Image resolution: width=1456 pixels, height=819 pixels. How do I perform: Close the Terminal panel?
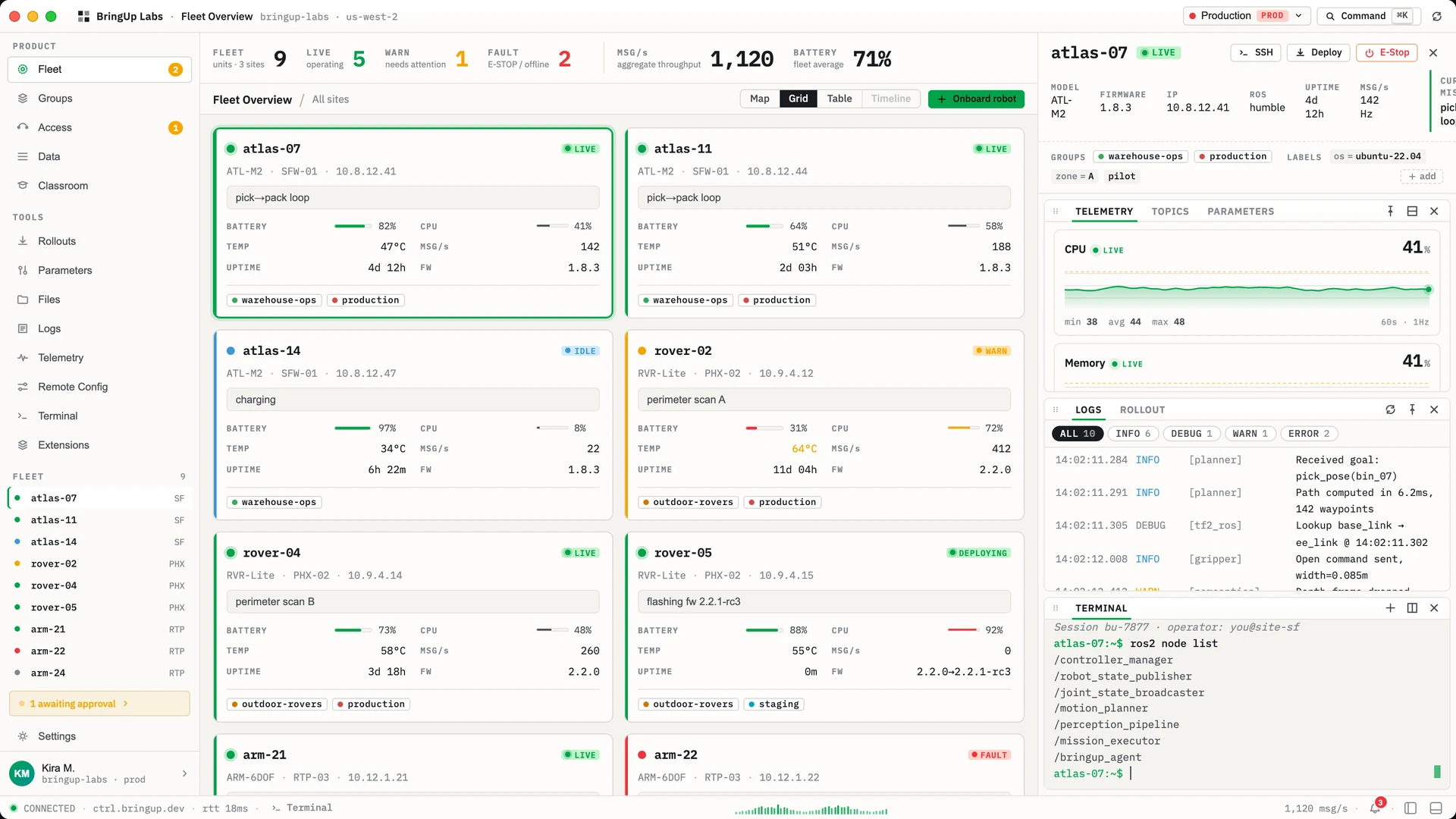(x=1434, y=608)
